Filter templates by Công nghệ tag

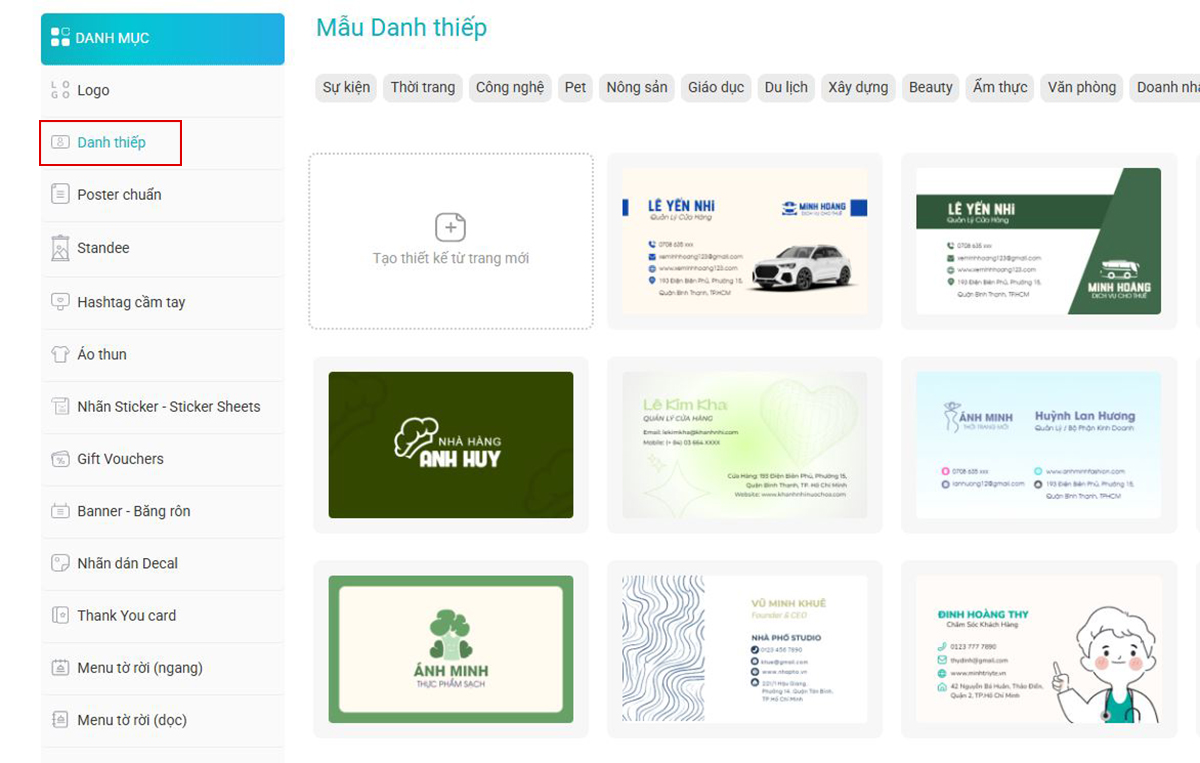click(509, 87)
